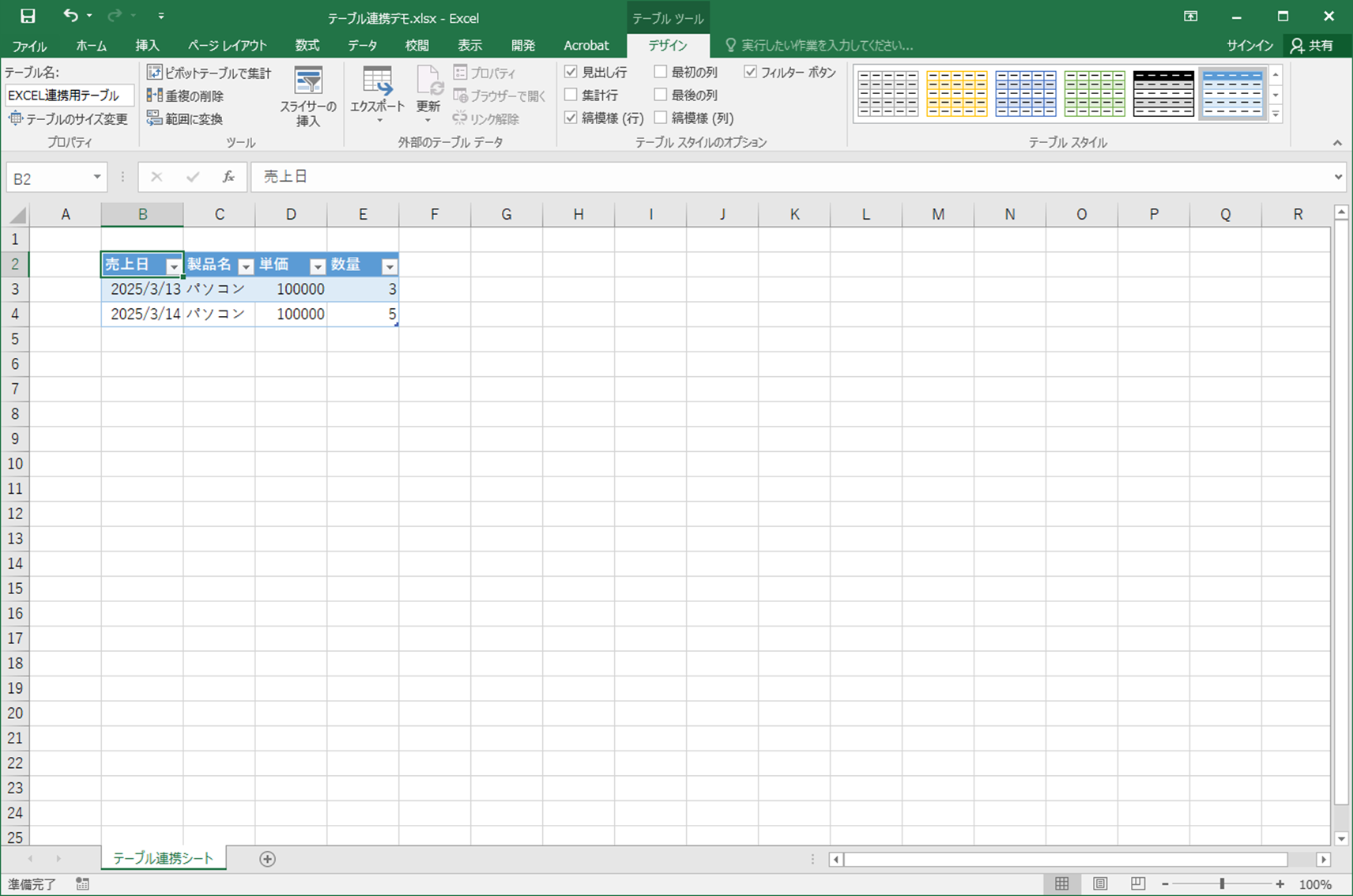Click the テーブル名 input field
The image size is (1353, 896).
69,96
